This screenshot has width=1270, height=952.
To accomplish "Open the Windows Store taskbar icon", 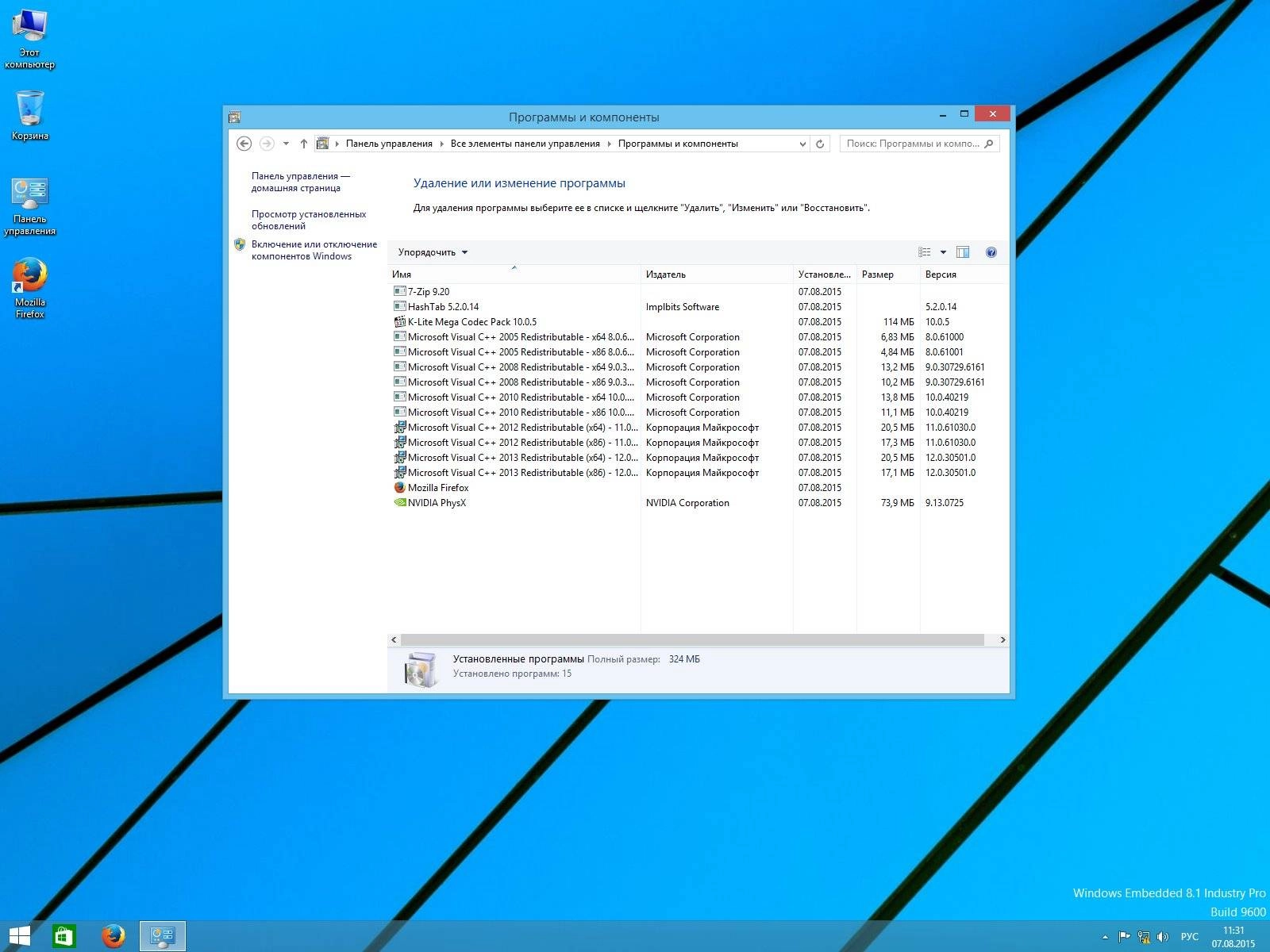I will [x=63, y=936].
